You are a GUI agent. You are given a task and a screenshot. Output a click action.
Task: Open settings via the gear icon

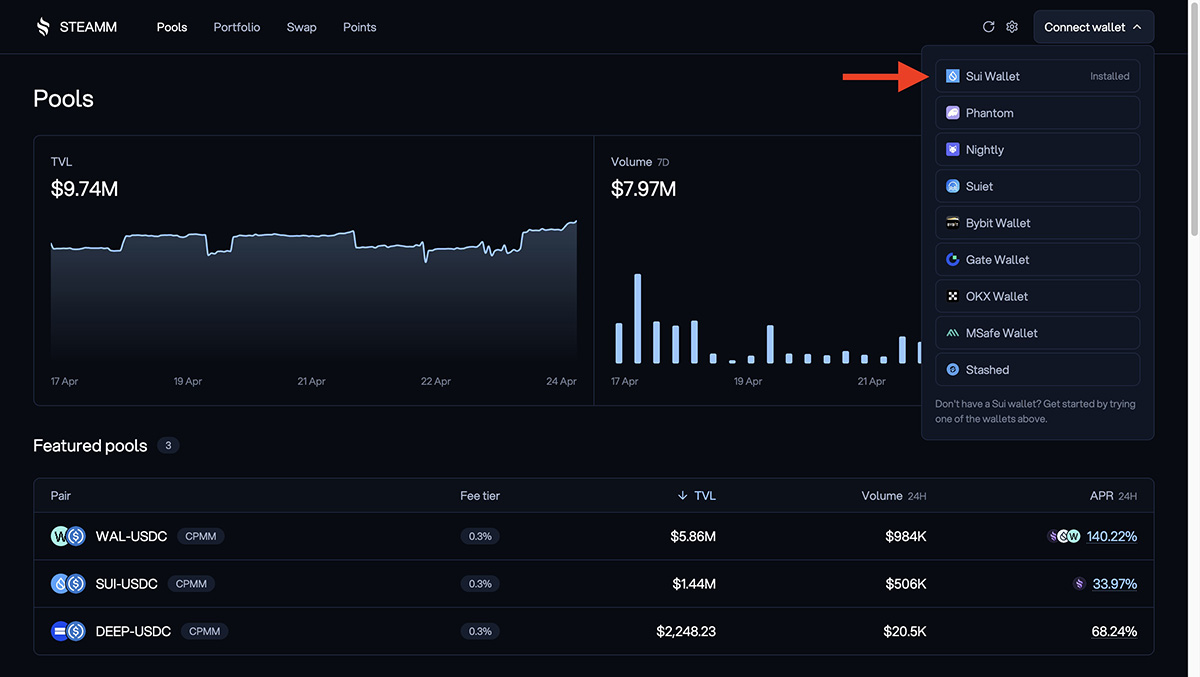tap(1012, 27)
